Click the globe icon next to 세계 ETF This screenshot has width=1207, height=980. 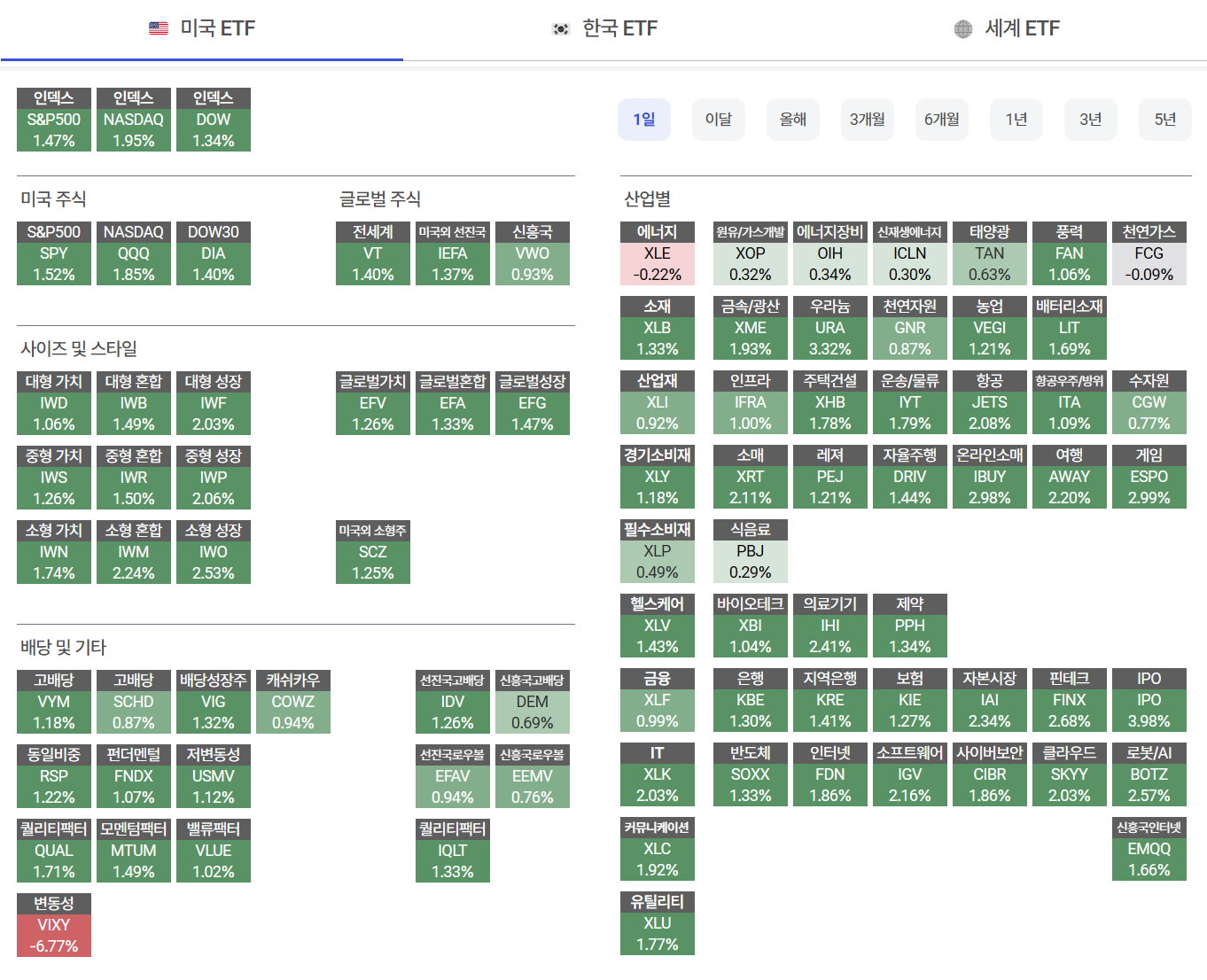[963, 29]
